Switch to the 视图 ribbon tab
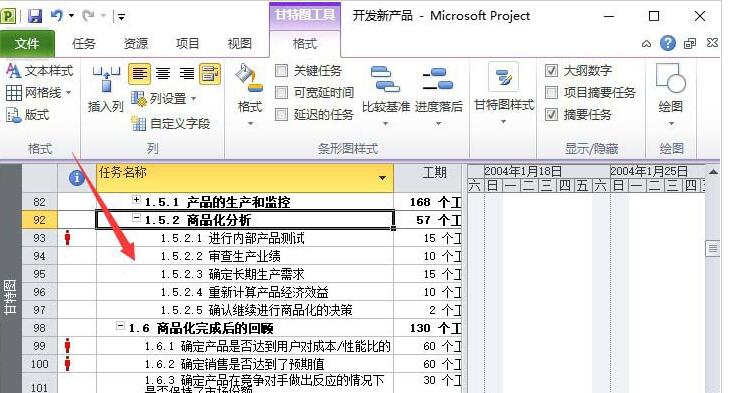The image size is (740, 393). [x=239, y=44]
